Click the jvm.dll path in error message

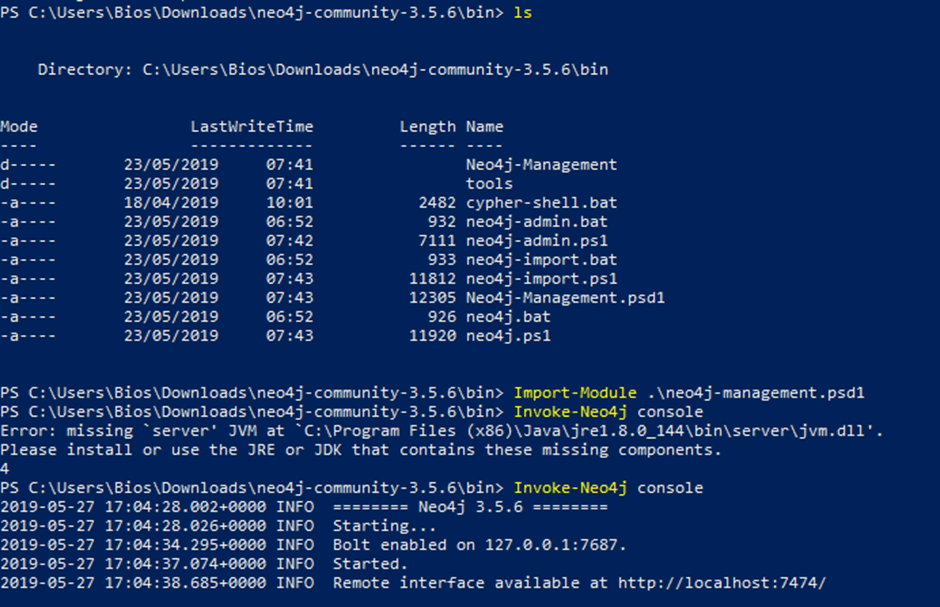coord(585,431)
